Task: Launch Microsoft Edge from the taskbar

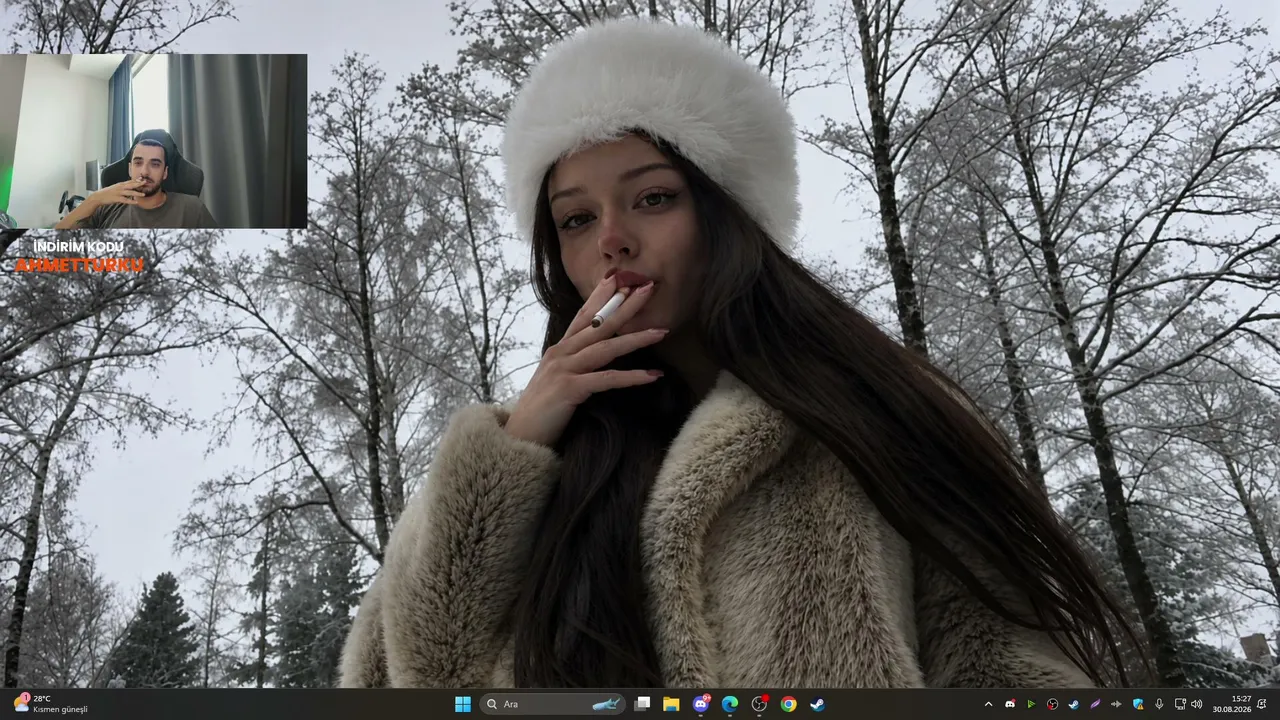Action: (x=730, y=704)
